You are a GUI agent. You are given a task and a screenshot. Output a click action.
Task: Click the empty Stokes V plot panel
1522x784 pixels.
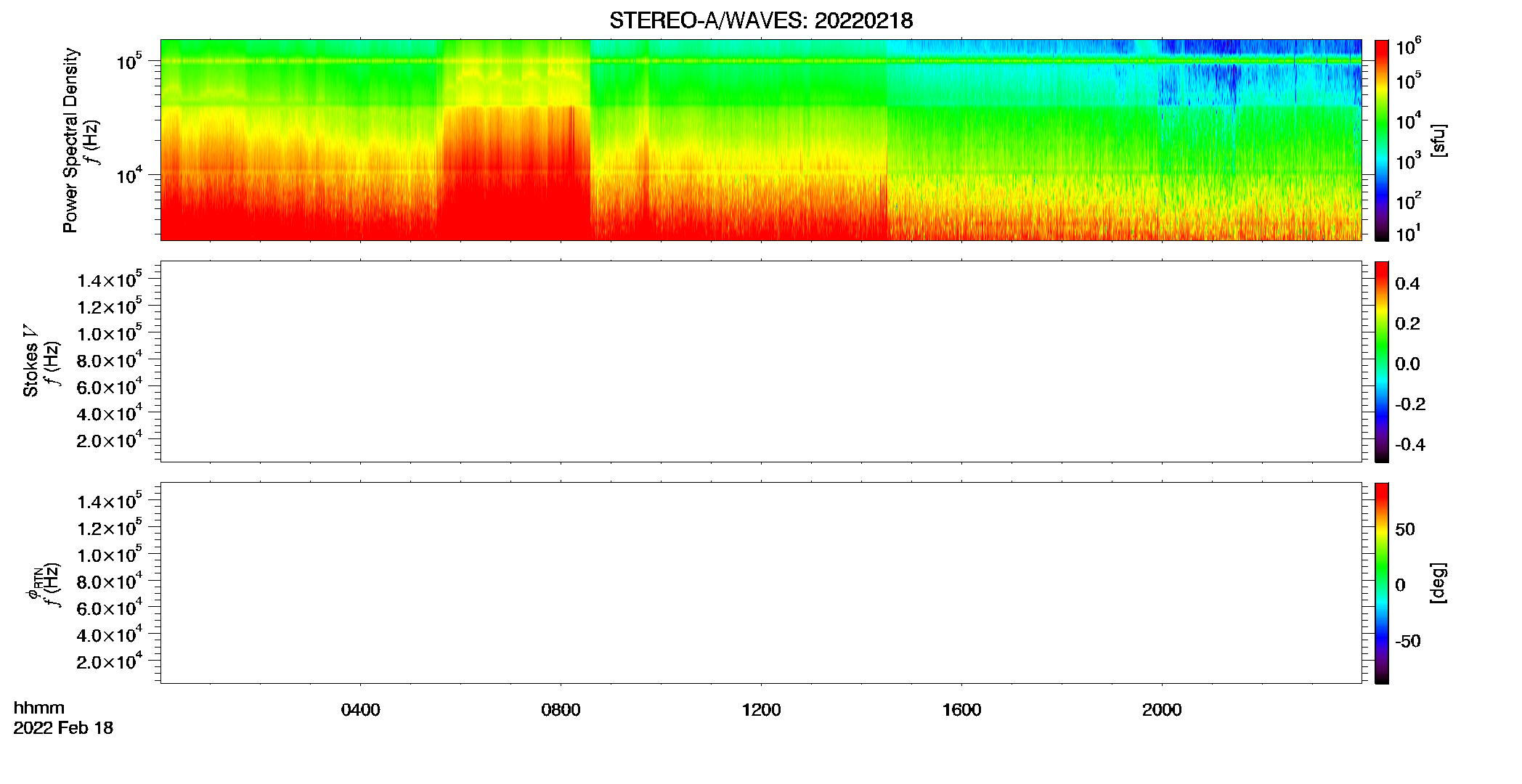[x=761, y=362]
